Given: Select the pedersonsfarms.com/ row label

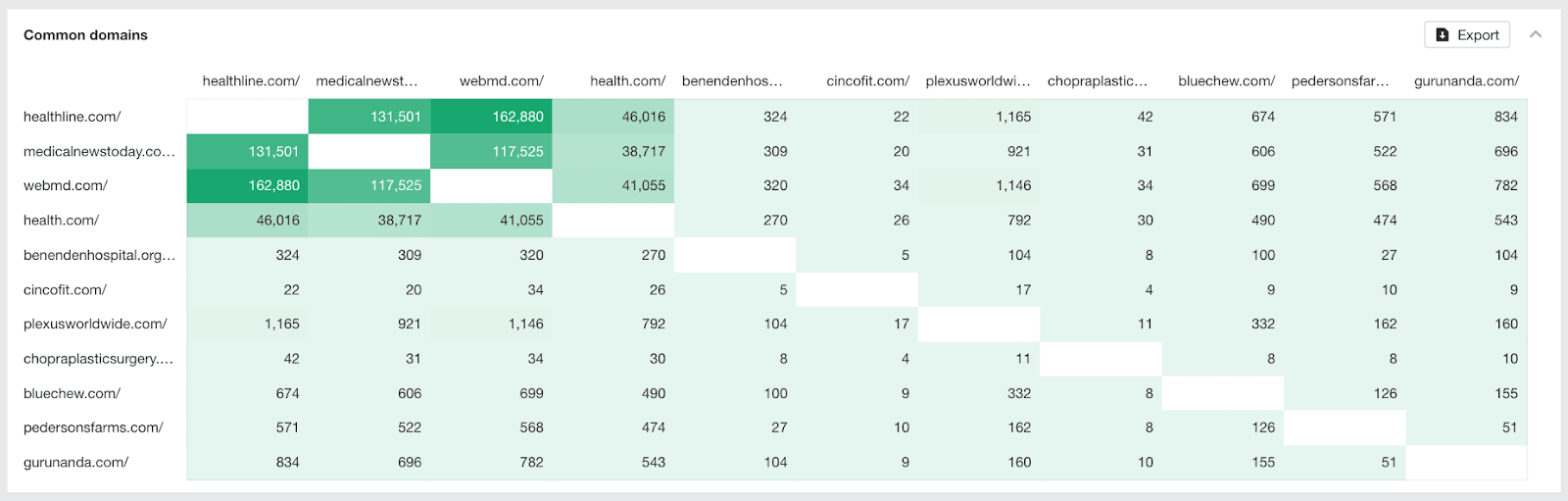Looking at the screenshot, I should pyautogui.click(x=93, y=428).
